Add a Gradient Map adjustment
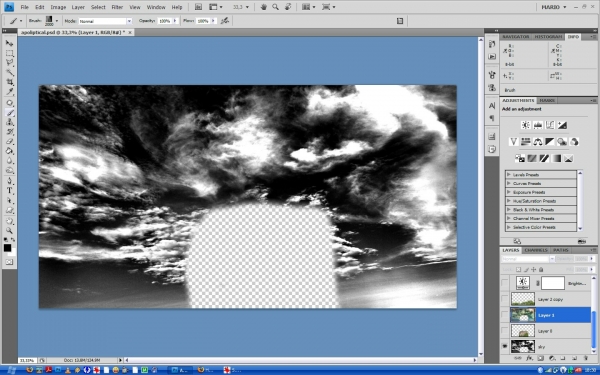Screen dimensions: 600x375 pyautogui.click(x=556, y=158)
